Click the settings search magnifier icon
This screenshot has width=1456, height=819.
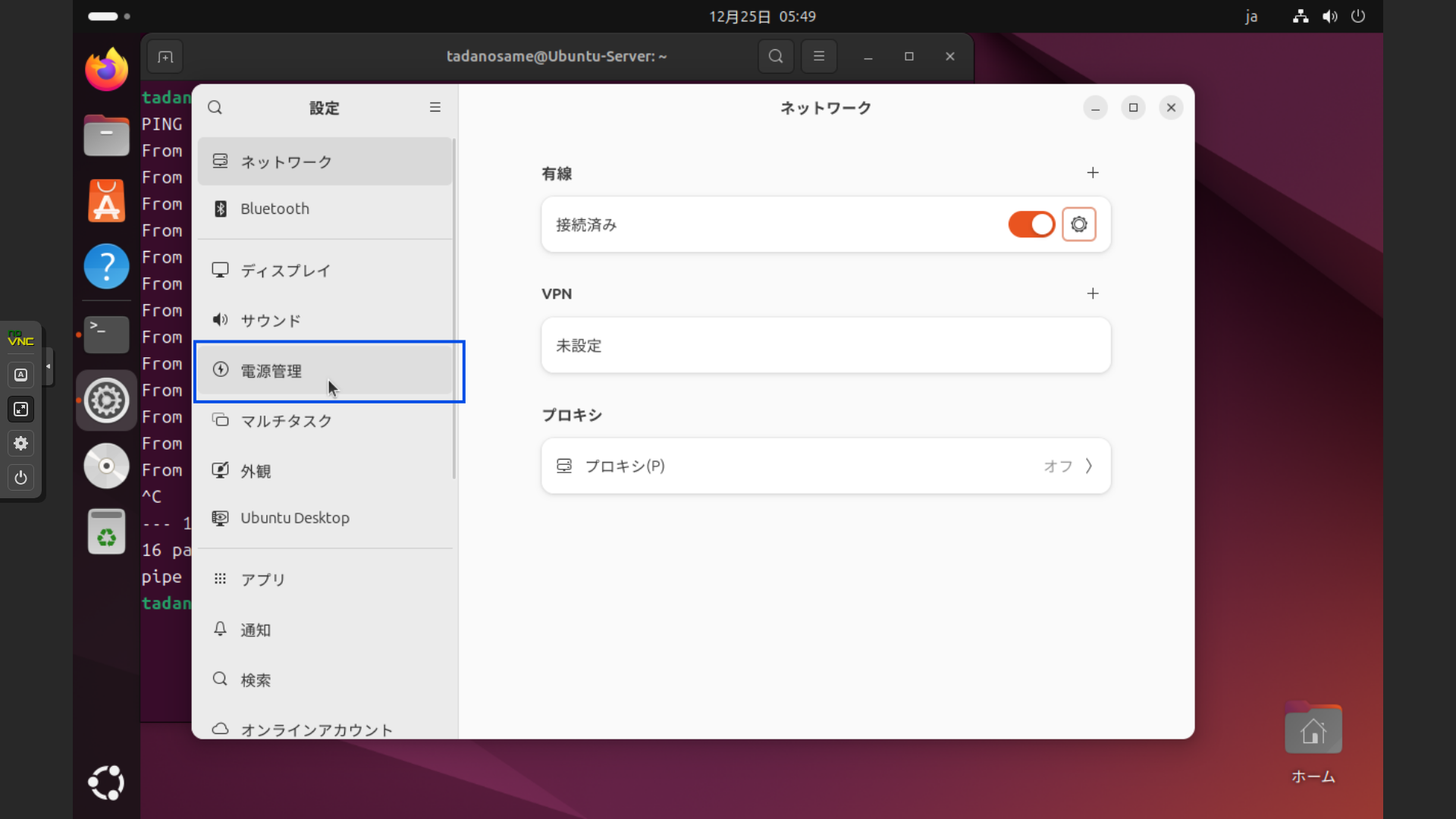pyautogui.click(x=215, y=108)
